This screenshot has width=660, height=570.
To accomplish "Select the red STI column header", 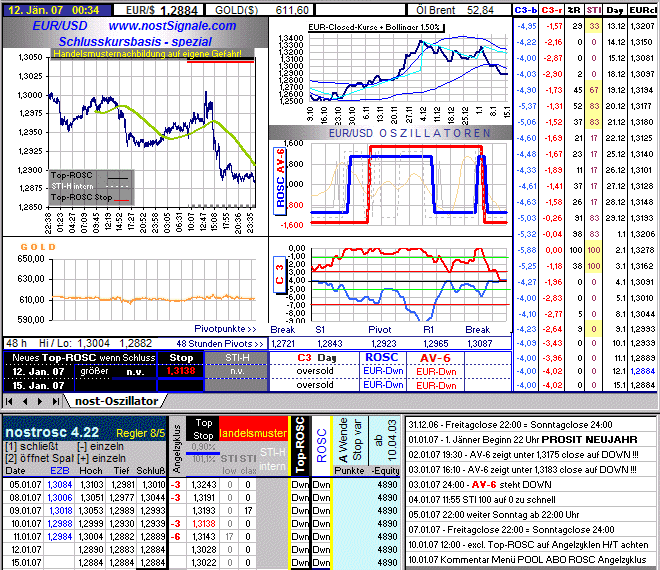I will [x=593, y=10].
